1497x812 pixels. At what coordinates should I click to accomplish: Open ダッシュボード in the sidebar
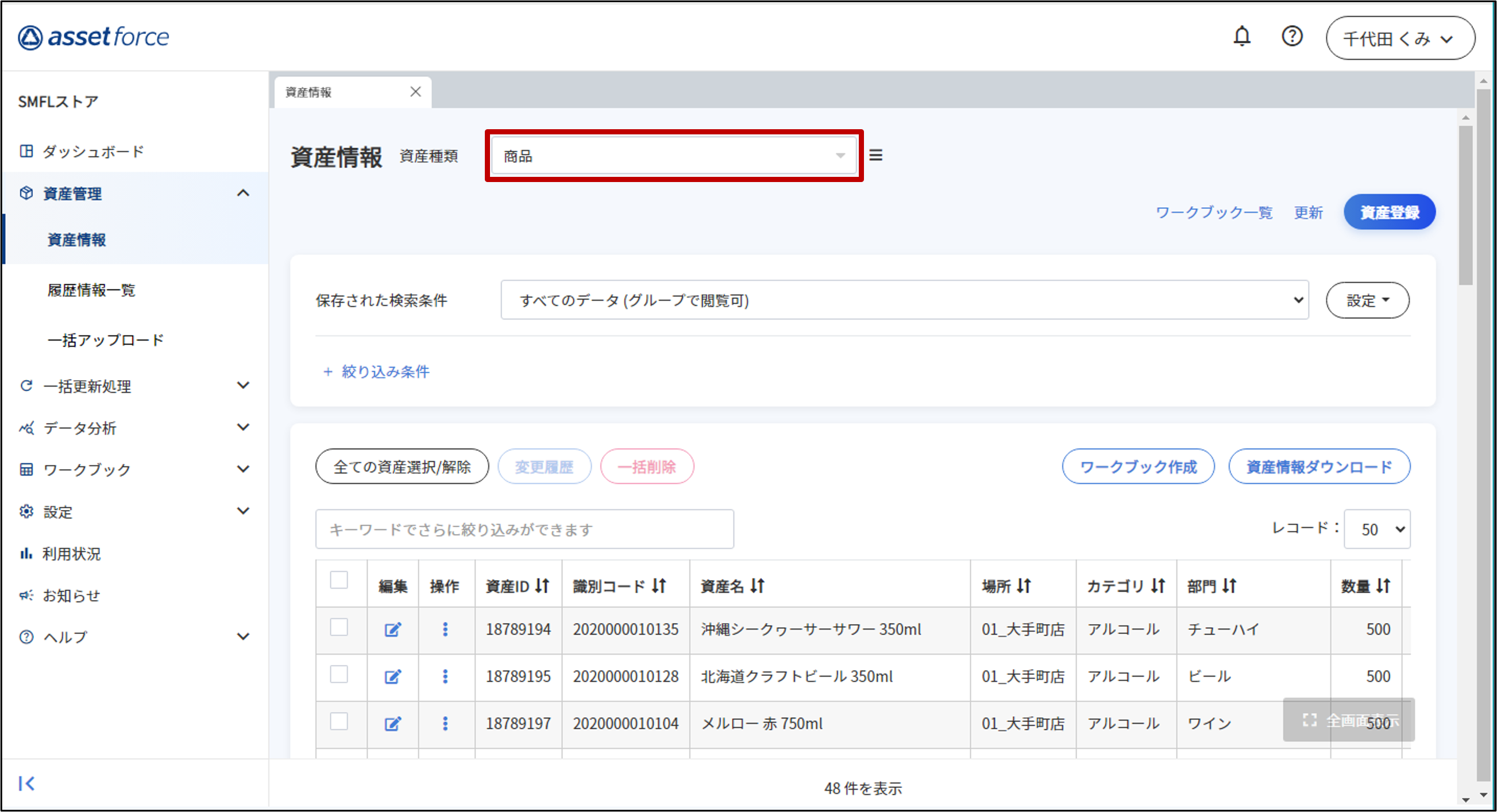[x=93, y=152]
